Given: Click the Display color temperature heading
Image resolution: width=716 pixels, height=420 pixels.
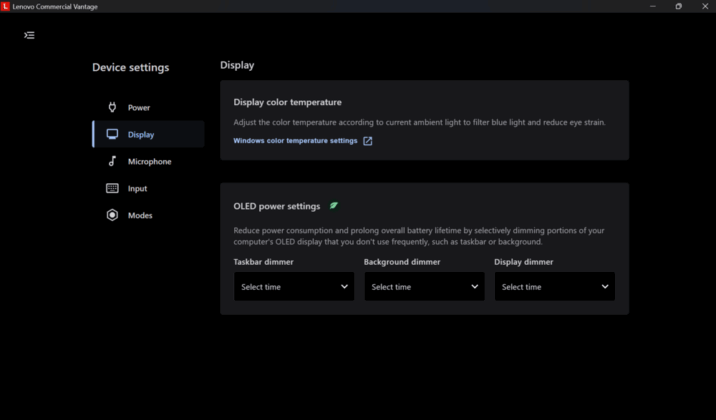Looking at the screenshot, I should (x=287, y=102).
